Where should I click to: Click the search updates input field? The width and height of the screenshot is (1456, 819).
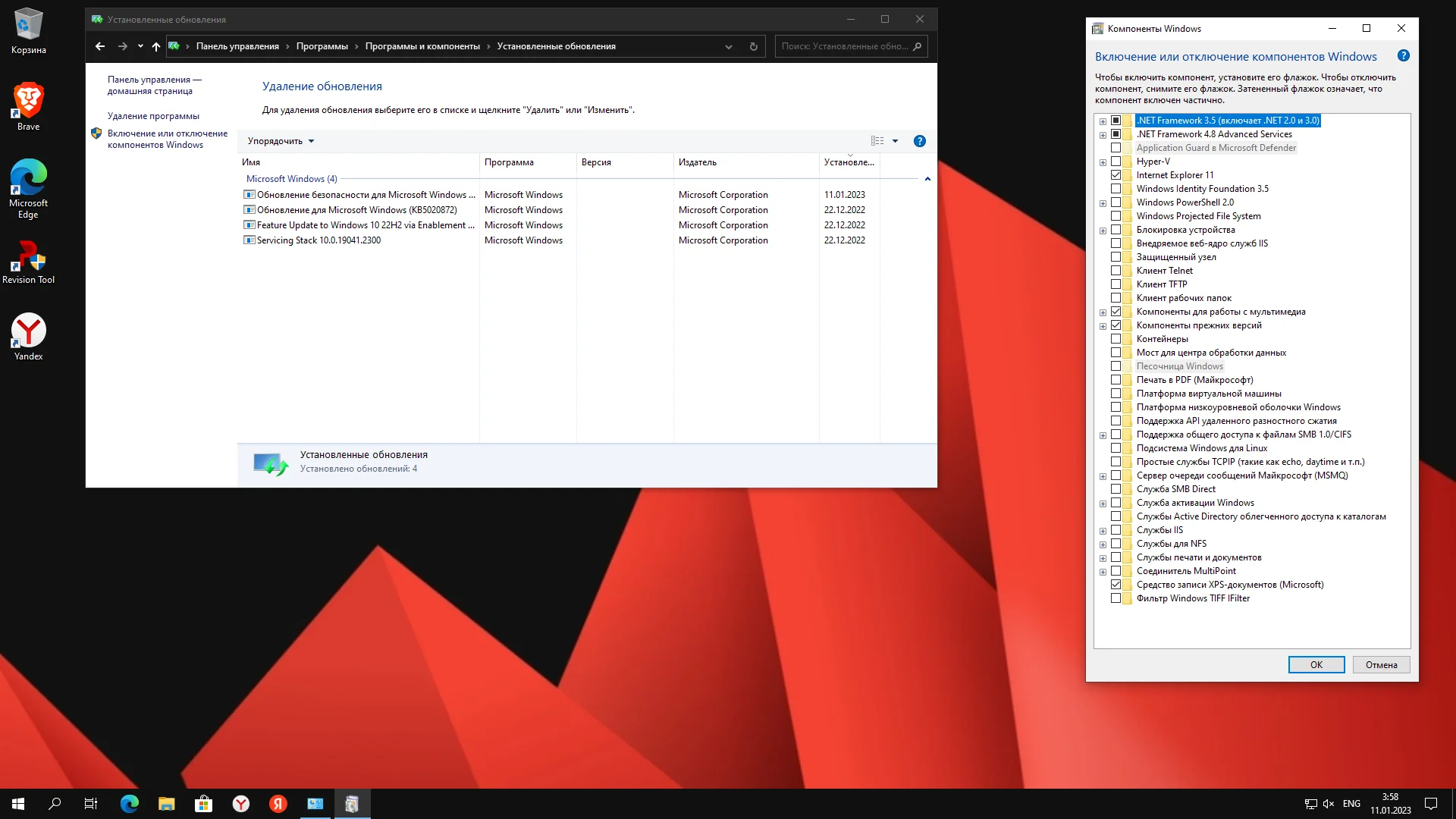(x=844, y=46)
